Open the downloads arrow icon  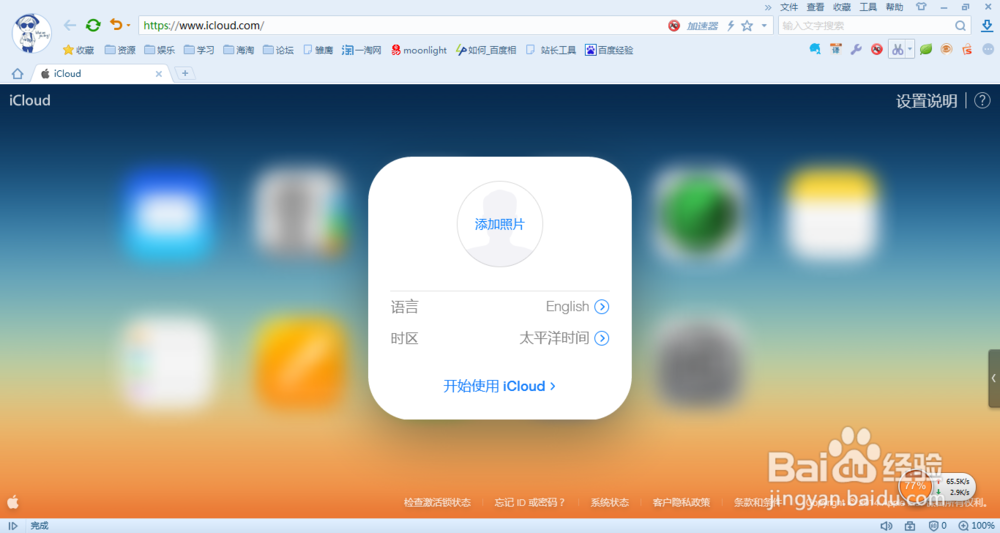(987, 26)
